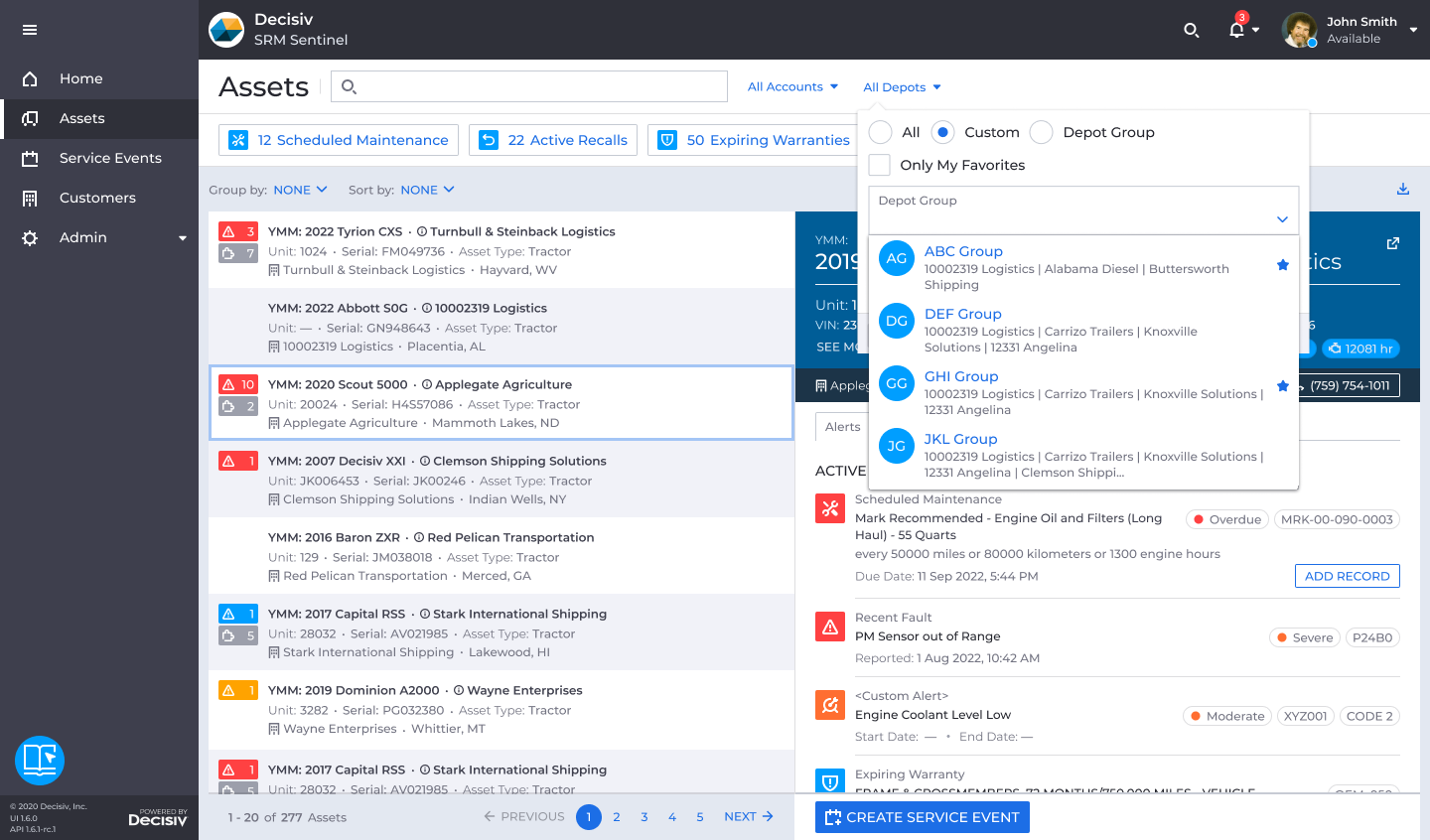Call the (759) 754-1011 phone number
The height and width of the screenshot is (840, 1430).
(x=1350, y=385)
